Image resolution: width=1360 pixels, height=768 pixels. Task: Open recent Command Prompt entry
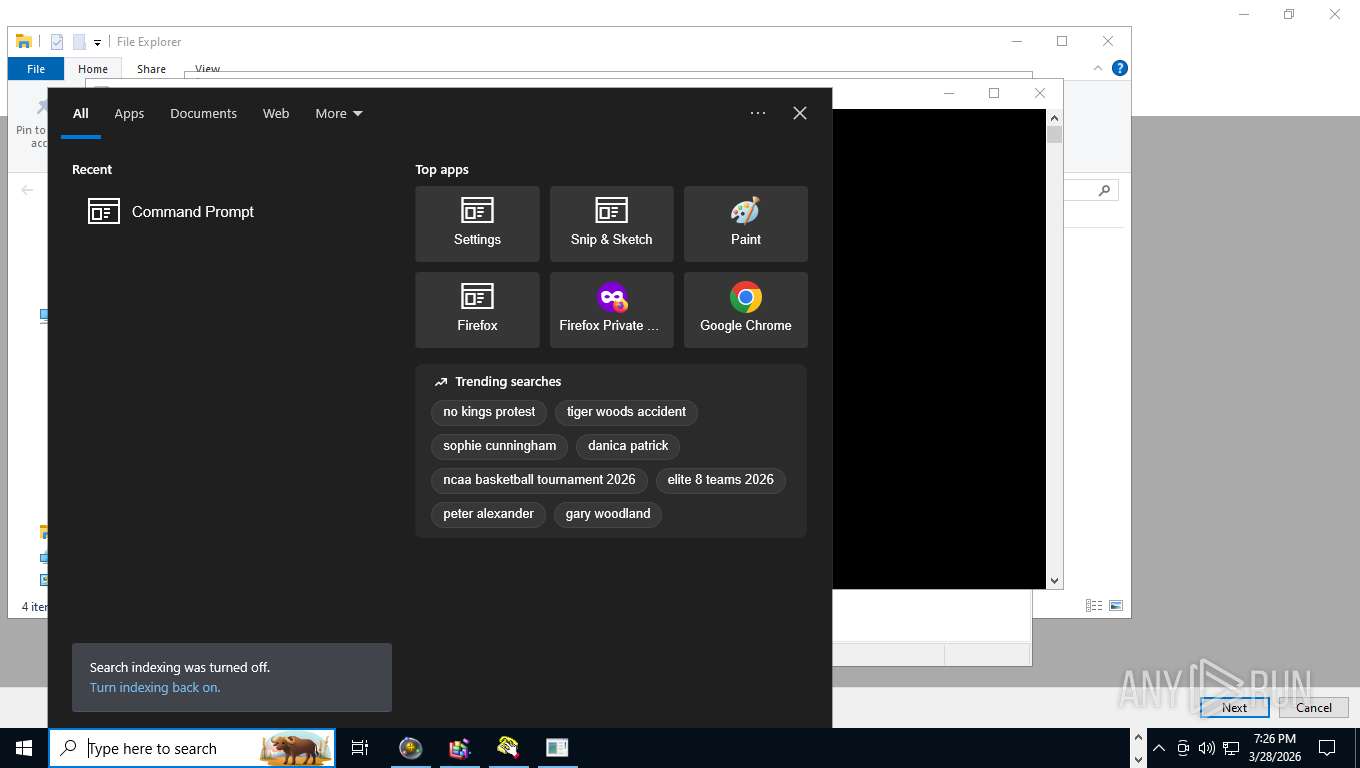click(x=232, y=212)
